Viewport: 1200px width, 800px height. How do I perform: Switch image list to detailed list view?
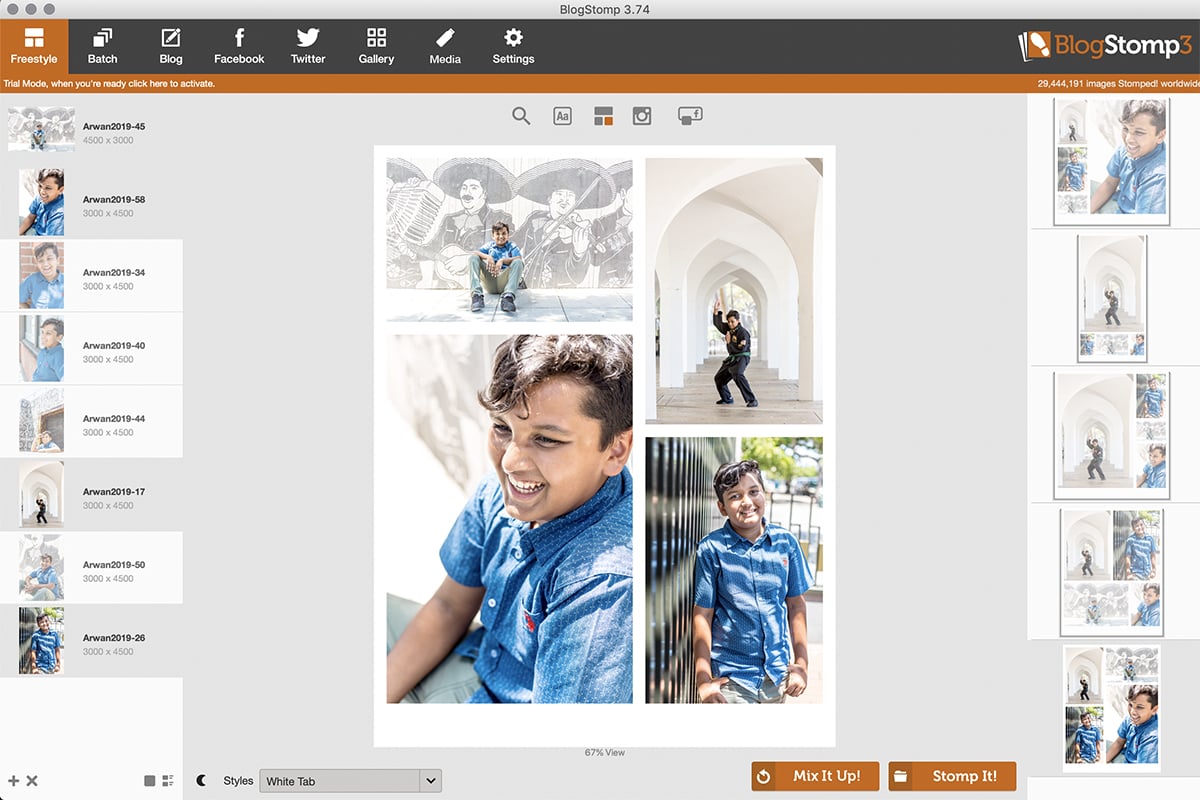(168, 780)
